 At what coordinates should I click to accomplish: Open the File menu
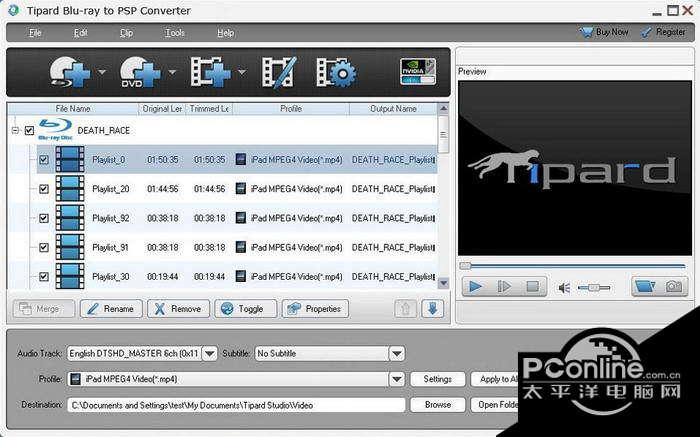(x=35, y=33)
